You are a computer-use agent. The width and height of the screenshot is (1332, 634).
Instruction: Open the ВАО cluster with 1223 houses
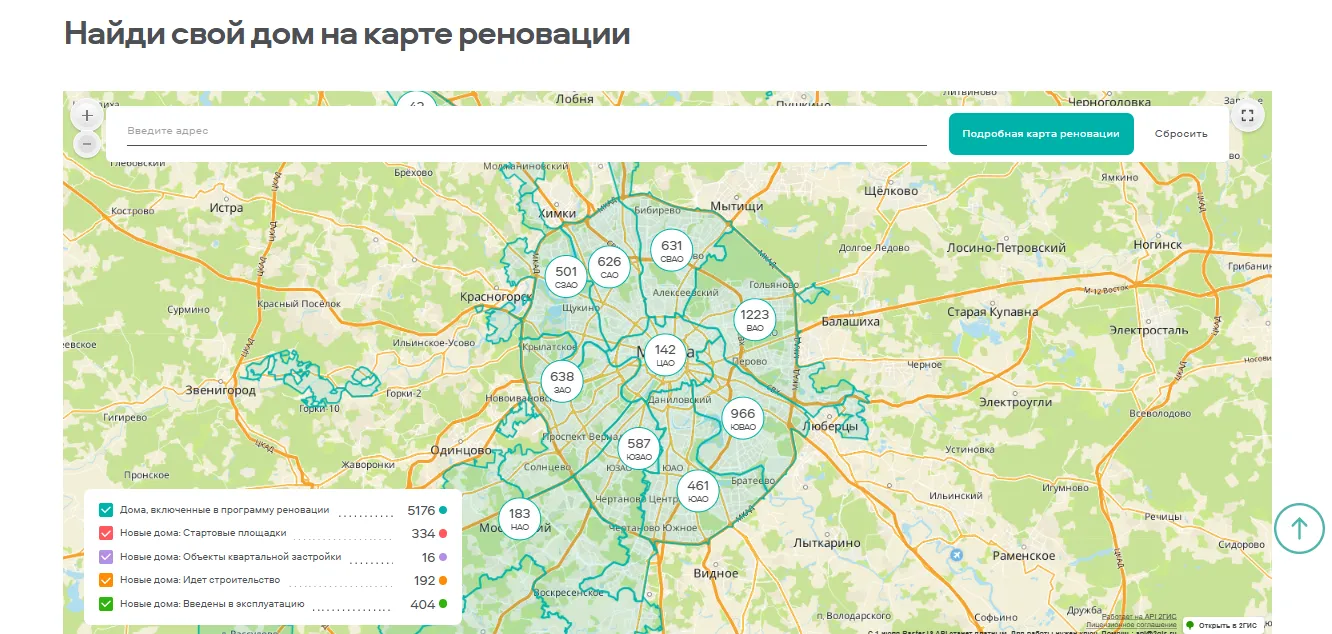pyautogui.click(x=755, y=320)
